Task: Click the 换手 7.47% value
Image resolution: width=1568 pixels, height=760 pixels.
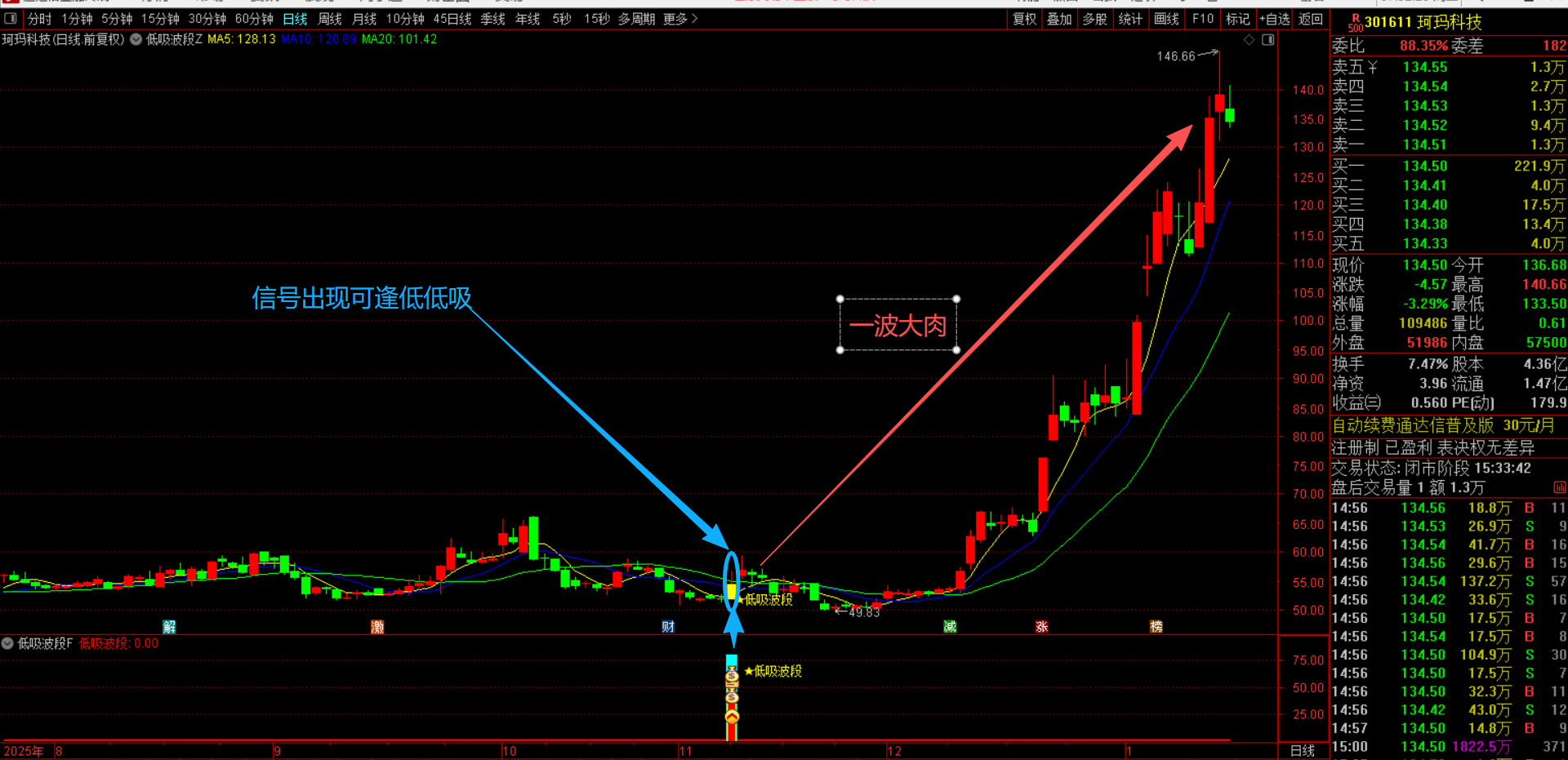Action: (x=1427, y=364)
